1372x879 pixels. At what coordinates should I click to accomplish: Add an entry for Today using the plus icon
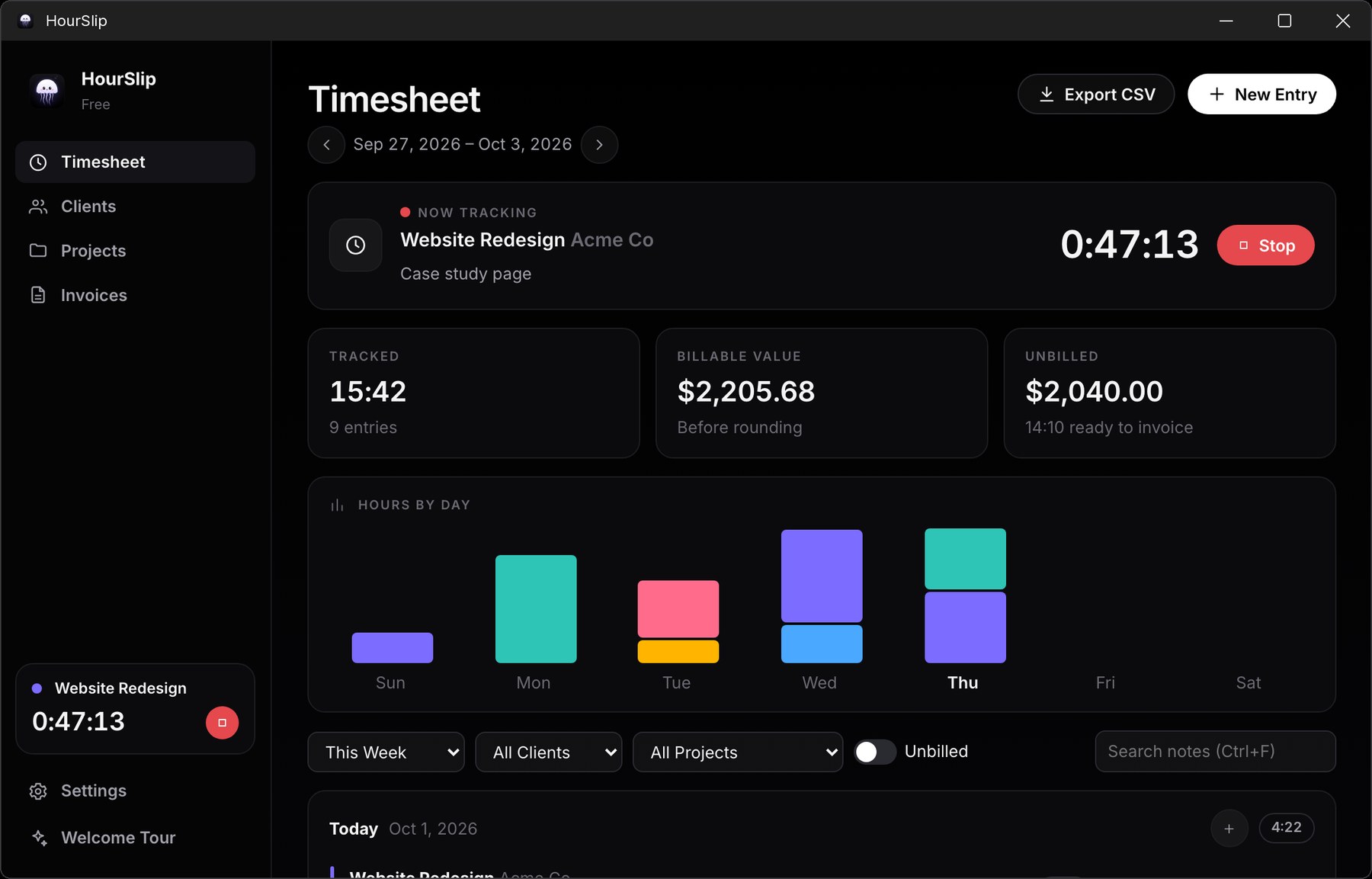1229,829
